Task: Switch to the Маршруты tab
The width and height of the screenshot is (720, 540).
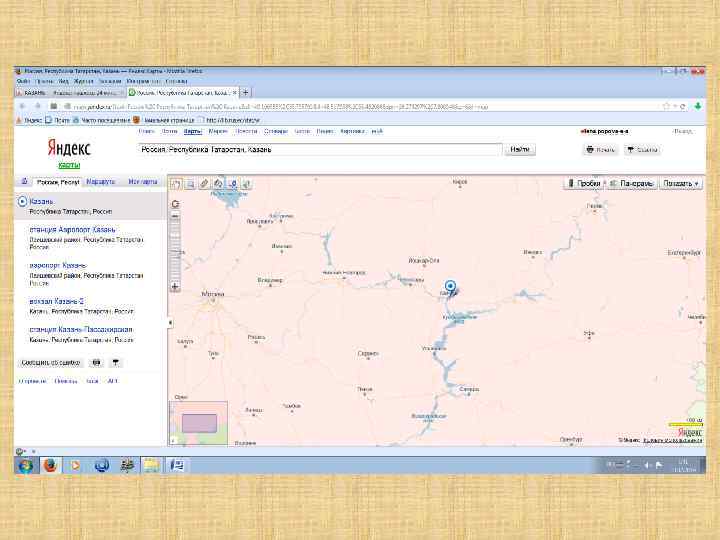Action: [101, 182]
